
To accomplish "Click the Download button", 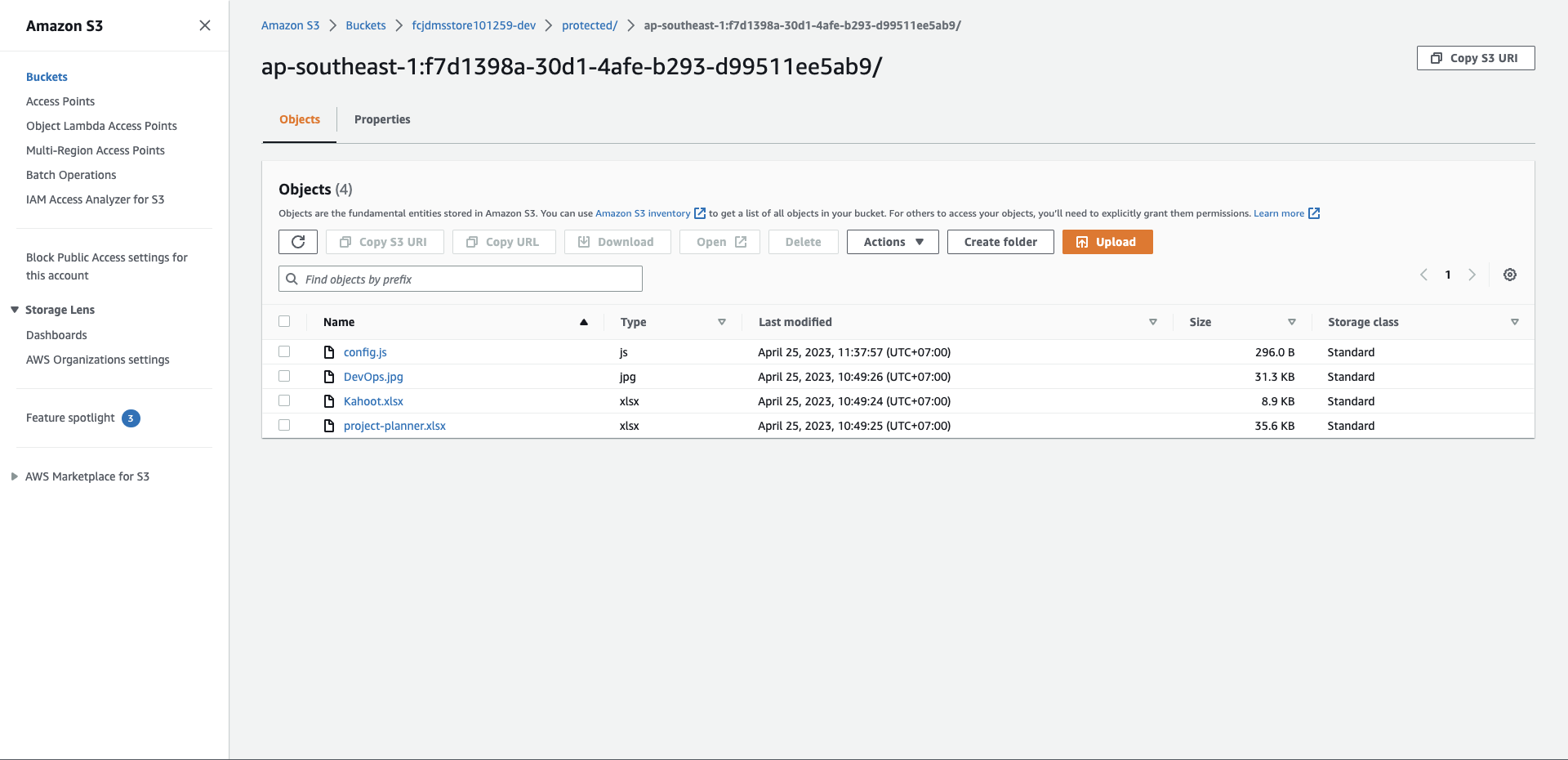I will point(617,242).
